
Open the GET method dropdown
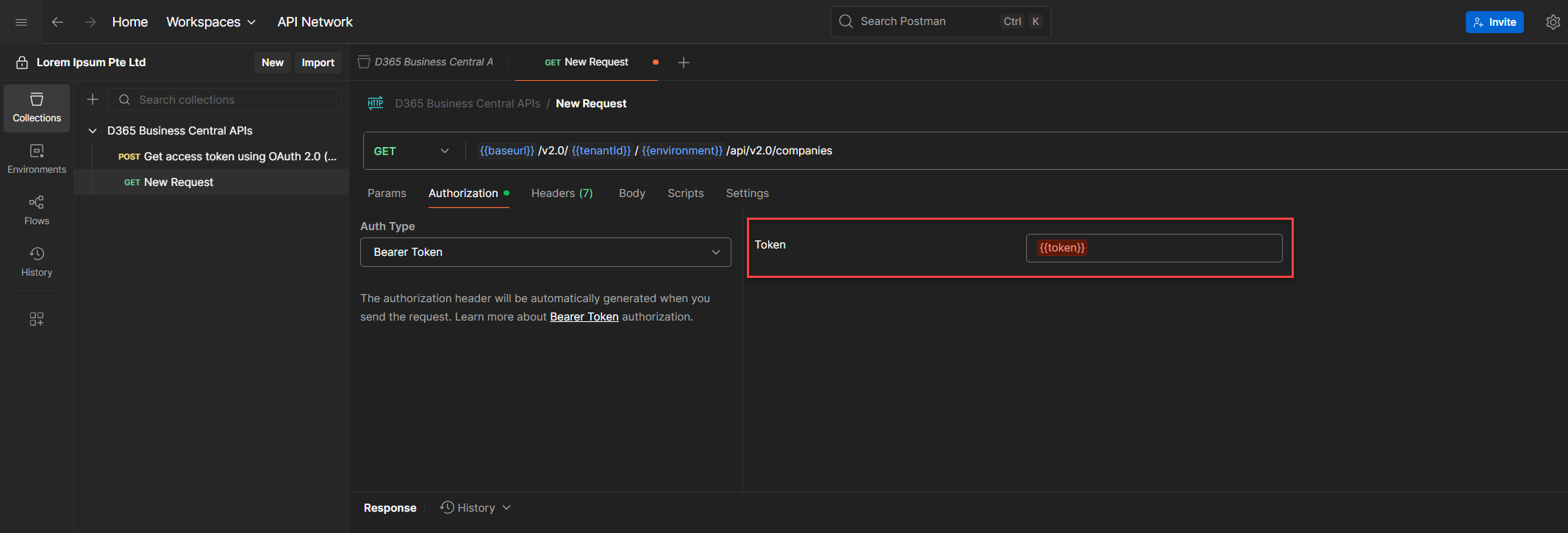click(412, 151)
